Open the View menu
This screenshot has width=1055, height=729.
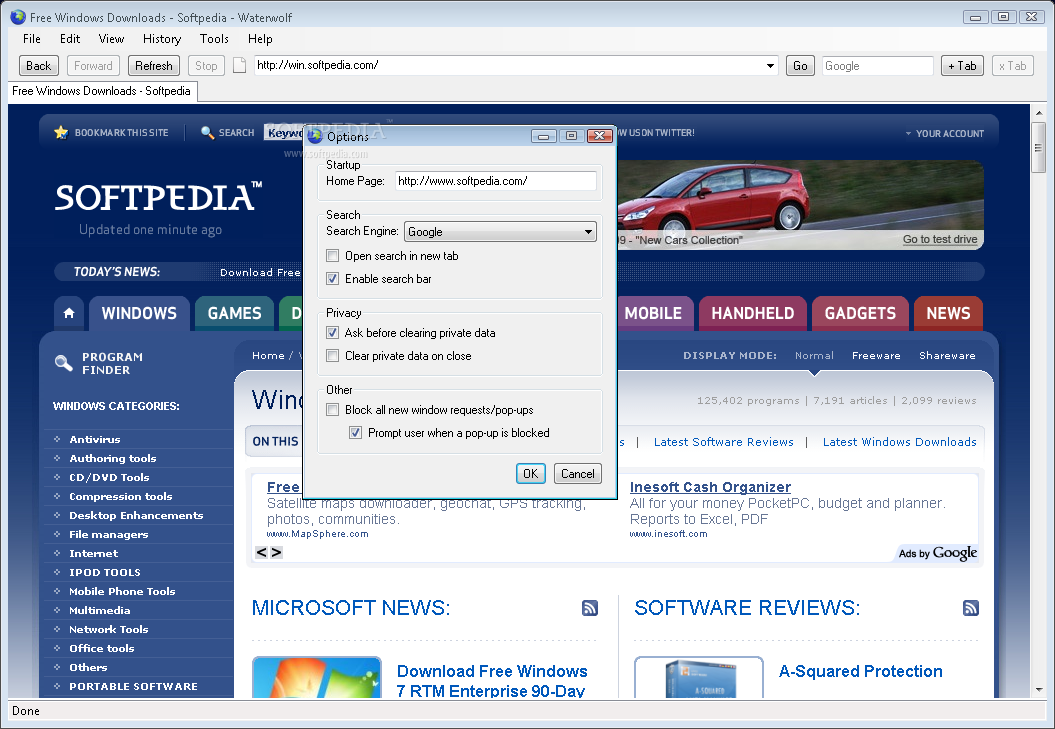(111, 39)
